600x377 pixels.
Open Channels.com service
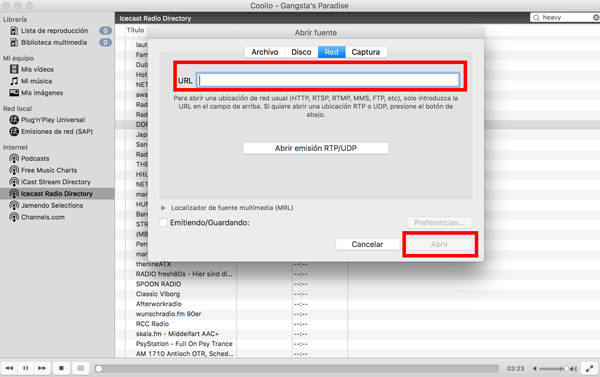(42, 217)
